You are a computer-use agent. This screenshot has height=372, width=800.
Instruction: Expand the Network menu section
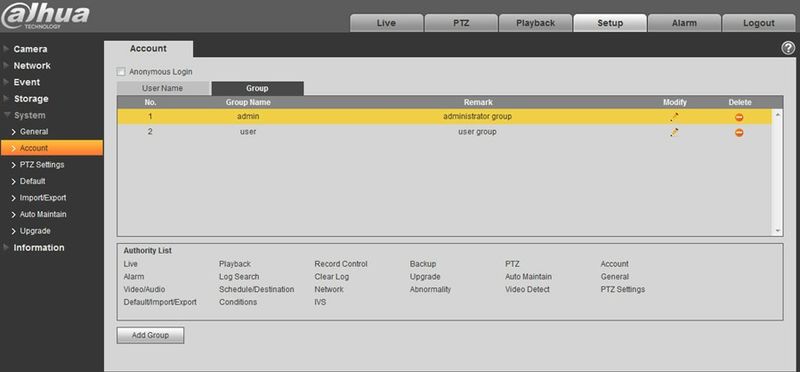tap(32, 66)
